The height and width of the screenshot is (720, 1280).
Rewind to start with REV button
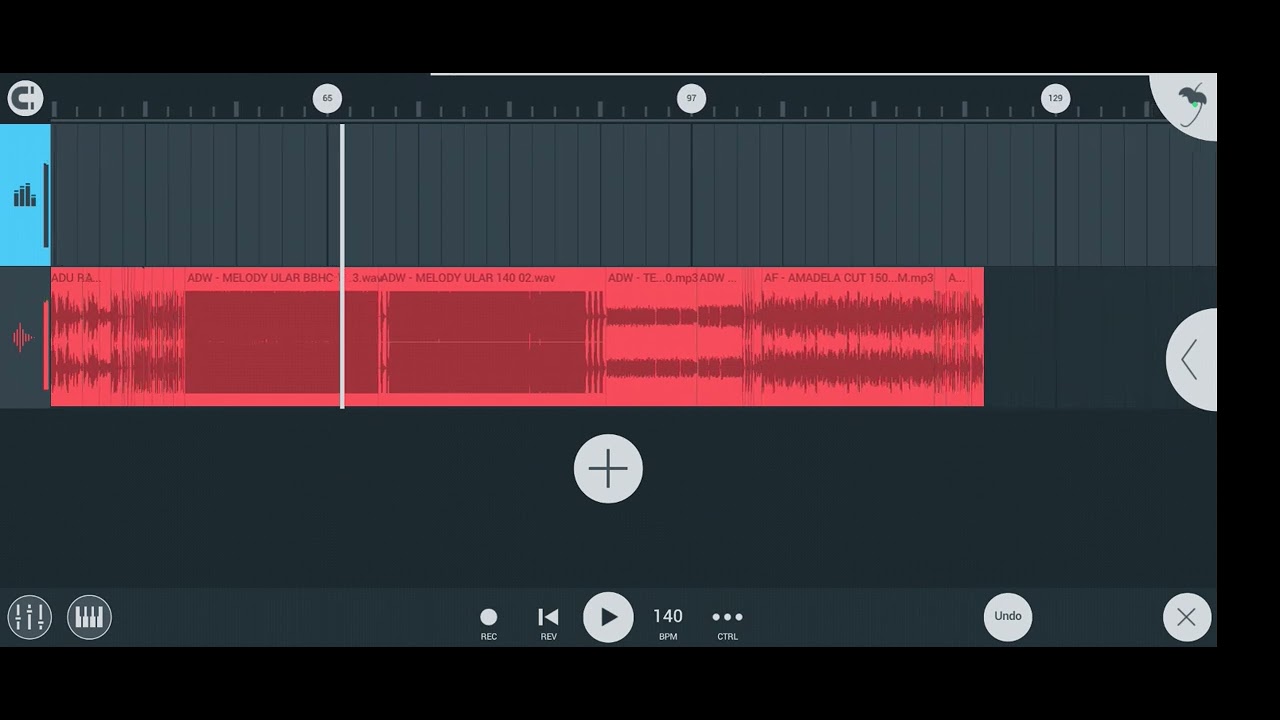(x=548, y=623)
